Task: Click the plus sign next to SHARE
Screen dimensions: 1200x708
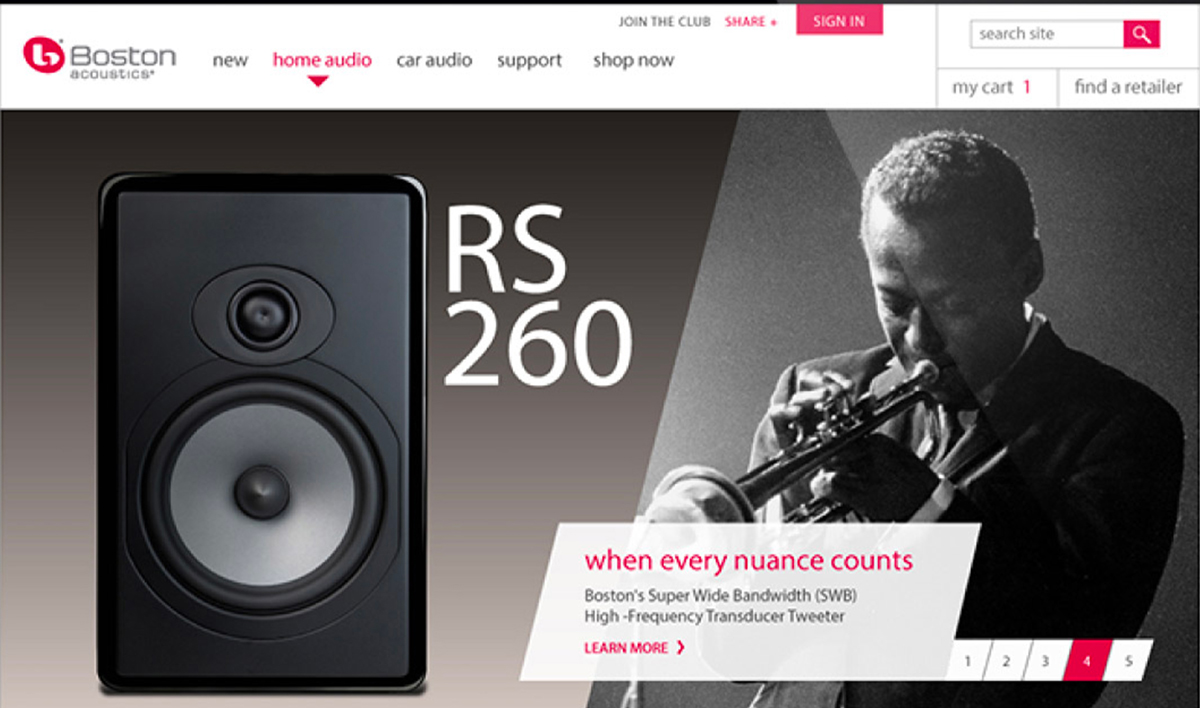Action: (773, 22)
